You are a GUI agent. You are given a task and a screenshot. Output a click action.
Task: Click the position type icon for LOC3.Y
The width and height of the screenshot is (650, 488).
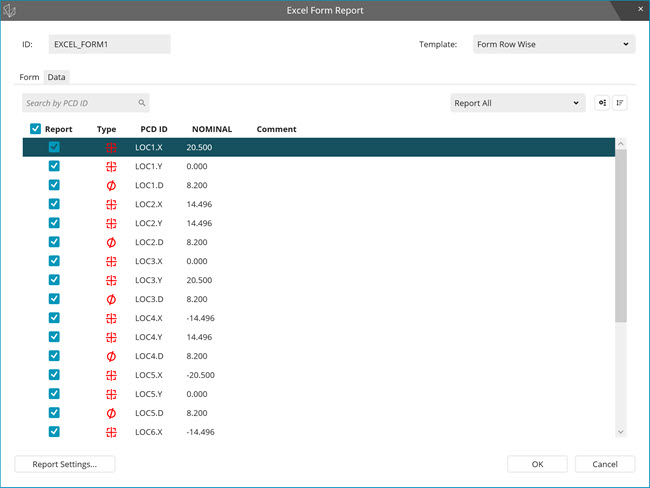click(x=110, y=281)
